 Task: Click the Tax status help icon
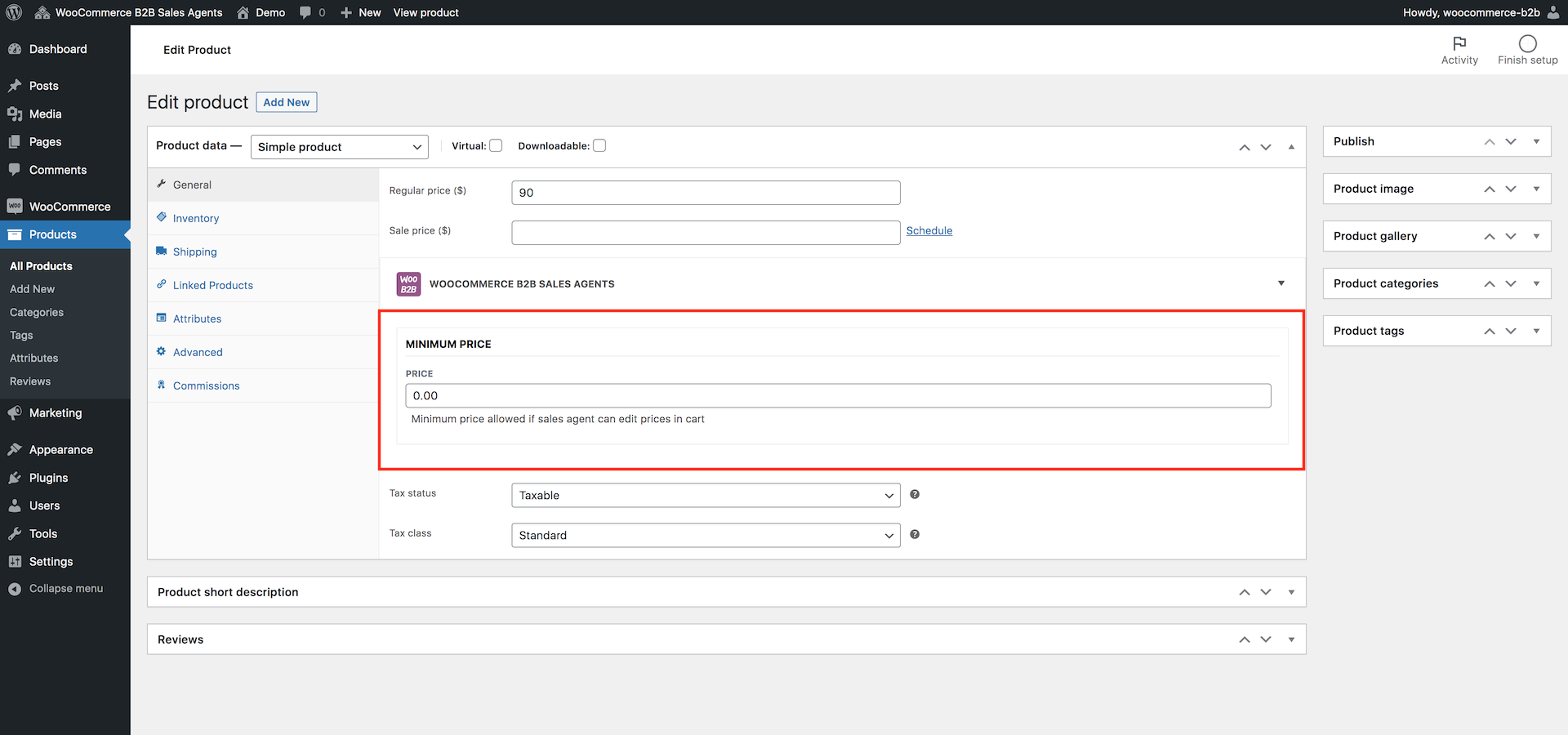(915, 494)
